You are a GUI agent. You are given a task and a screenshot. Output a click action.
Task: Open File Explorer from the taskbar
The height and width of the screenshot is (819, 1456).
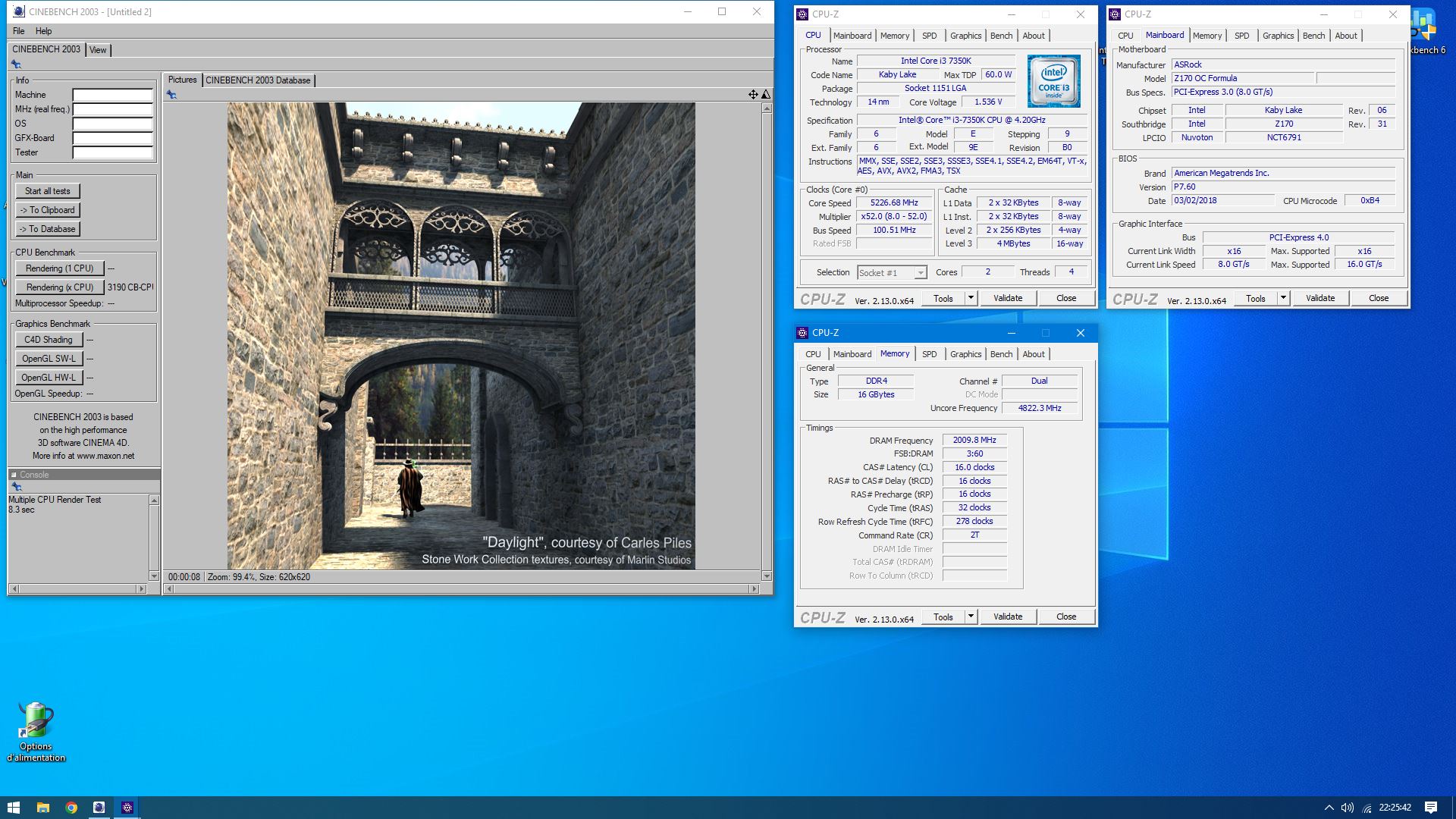tap(42, 808)
